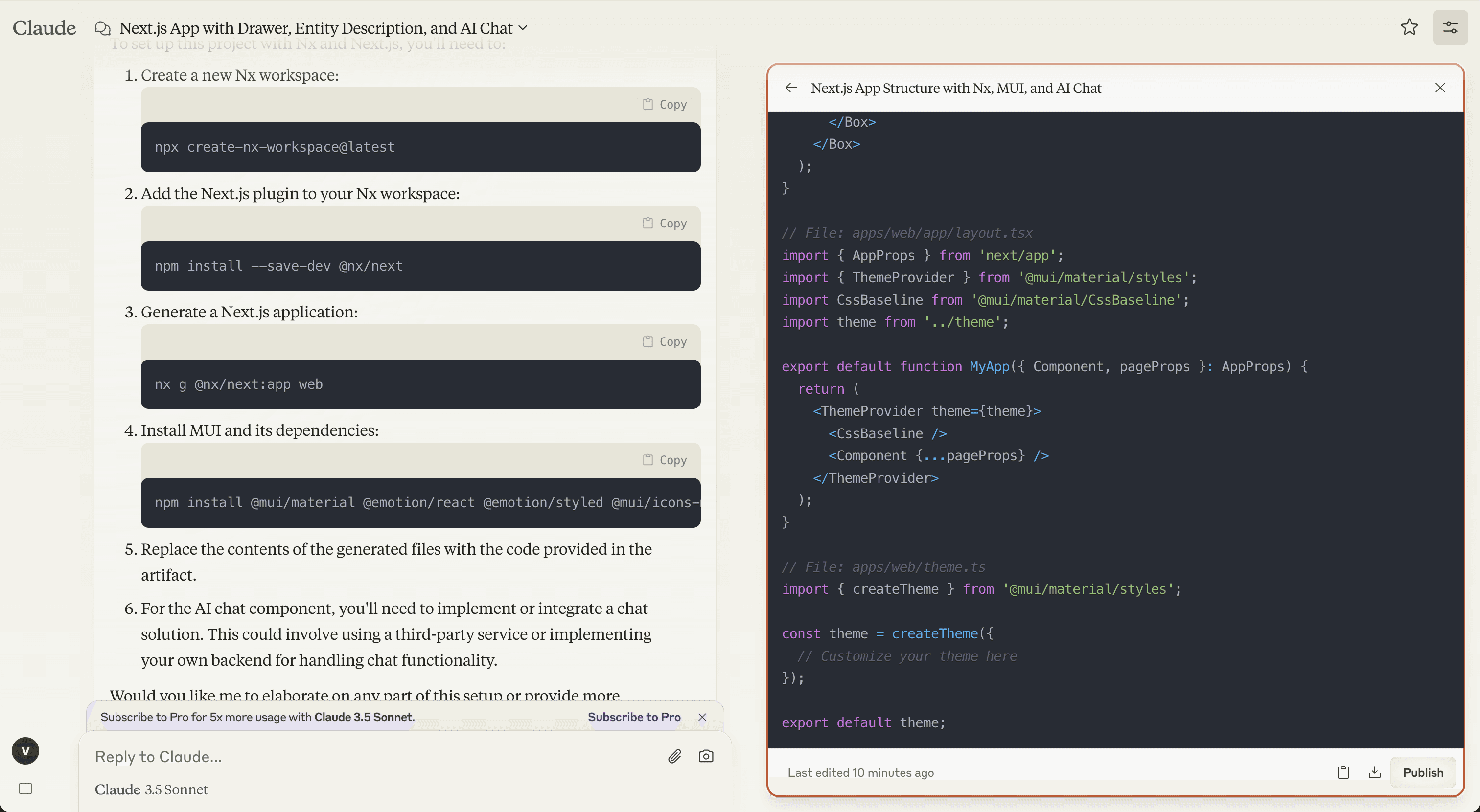Copy the MUI dependencies install command

[x=665, y=460]
